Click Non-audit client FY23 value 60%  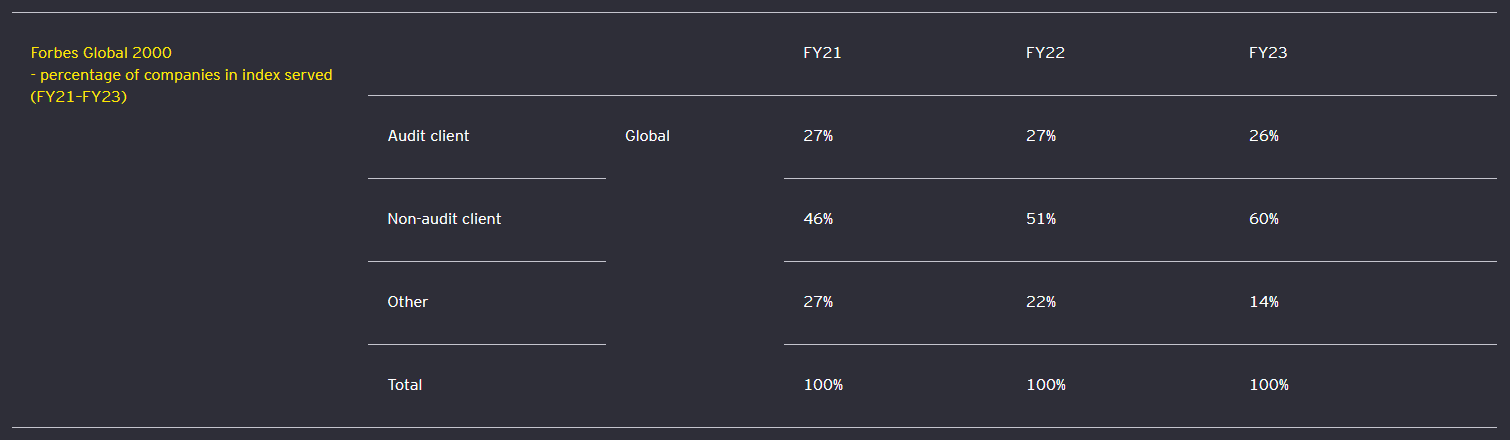(1264, 219)
